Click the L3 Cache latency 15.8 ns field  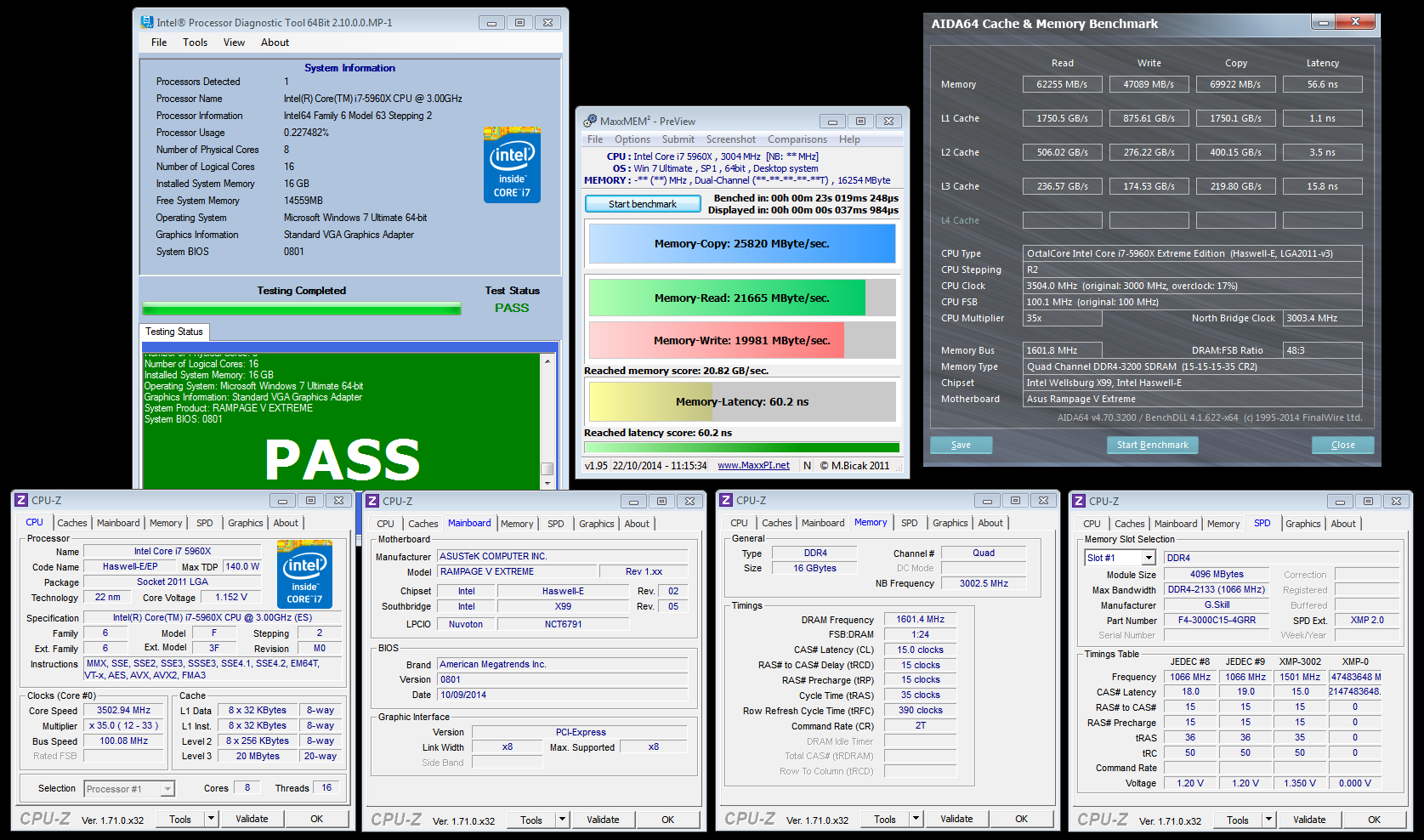click(x=1322, y=186)
